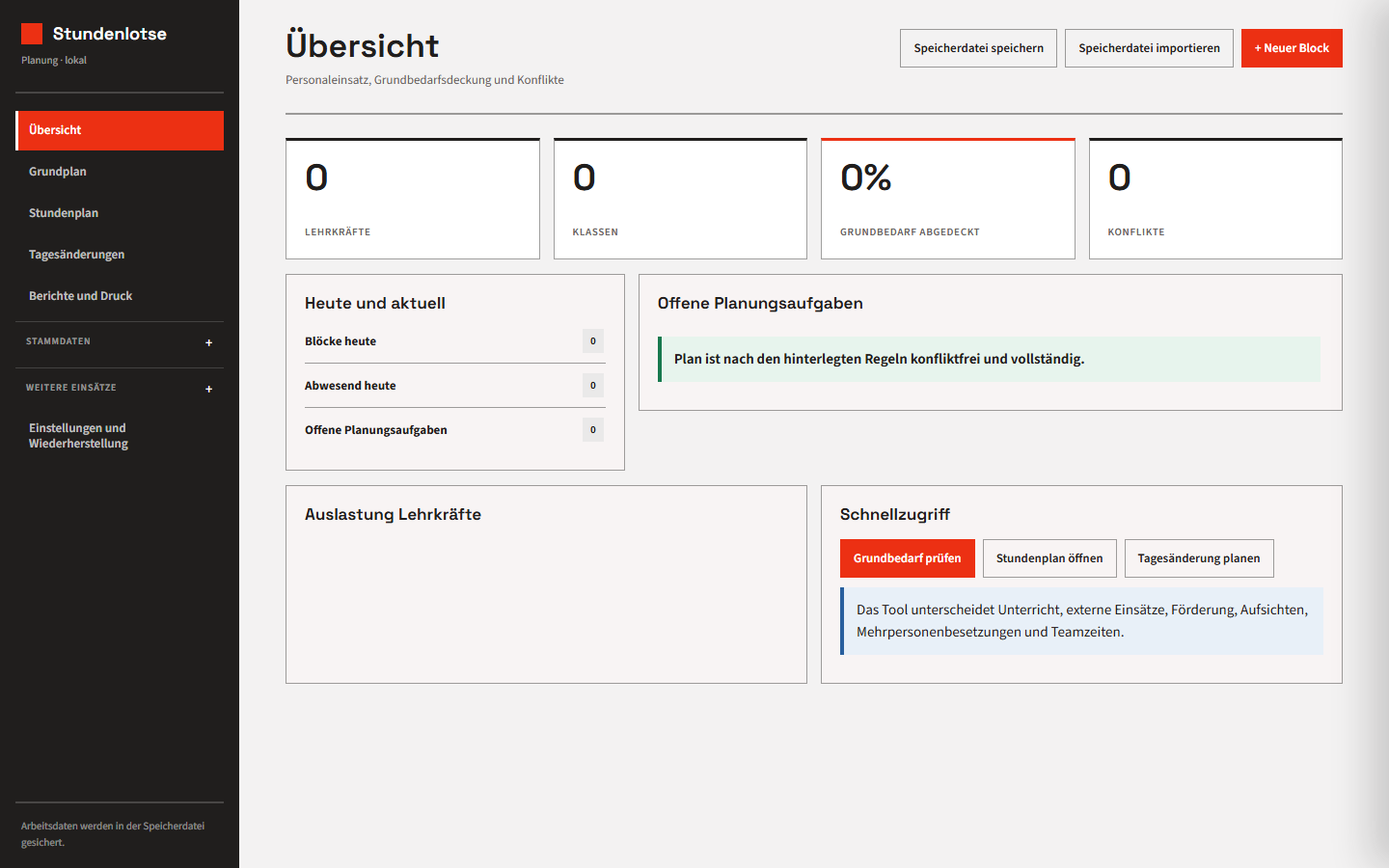This screenshot has width=1389, height=868.
Task: Expand the Stammdaten section plus icon
Action: pos(208,342)
